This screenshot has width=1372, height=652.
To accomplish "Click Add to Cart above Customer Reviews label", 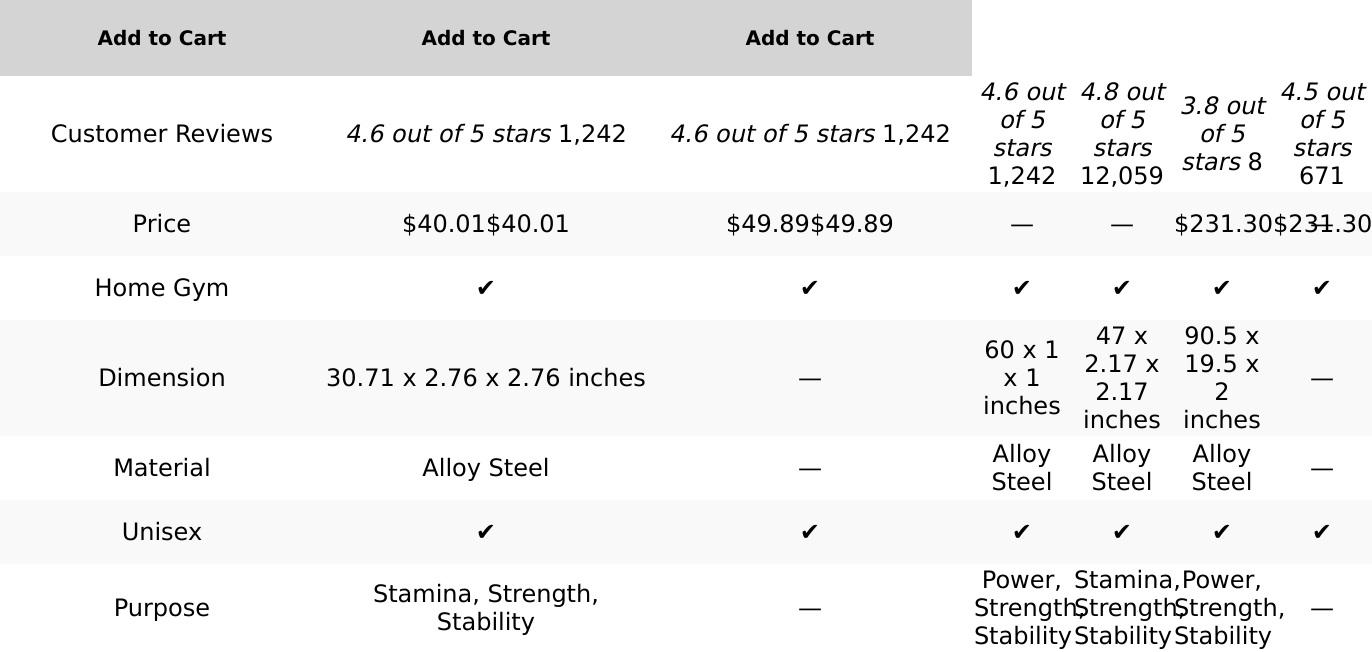I will (161, 38).
